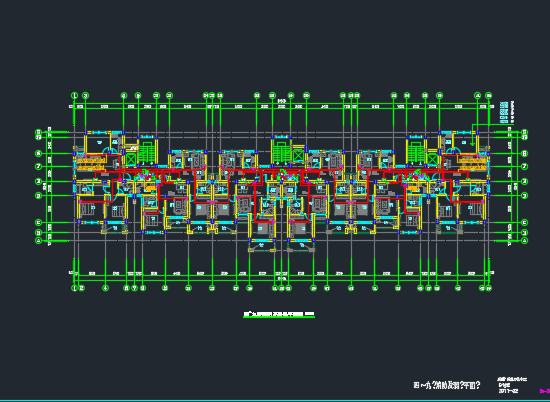Click the 2017-02 date in title block
Viewport: 550px width, 402px height.
click(508, 391)
